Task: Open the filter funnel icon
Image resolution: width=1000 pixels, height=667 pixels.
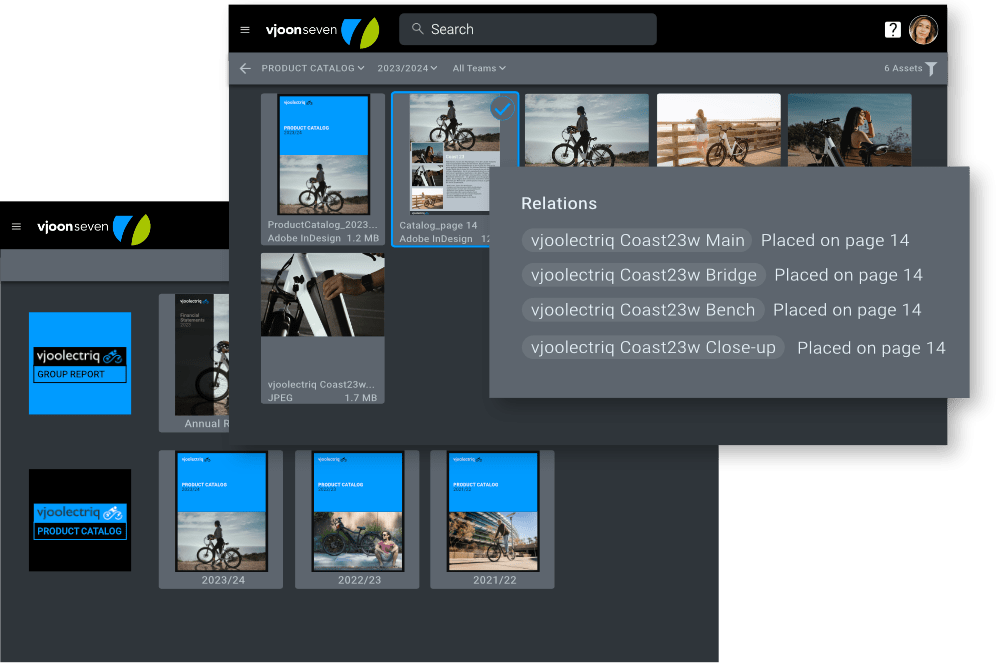Action: click(x=931, y=69)
